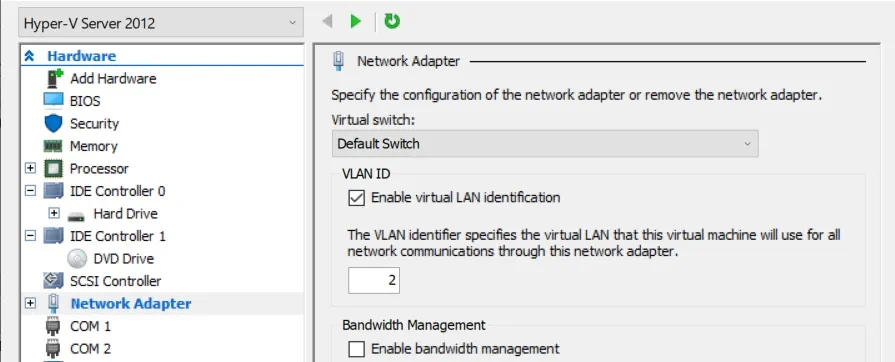Click the Bandwidth Management group label
895x362 pixels.
(x=414, y=325)
